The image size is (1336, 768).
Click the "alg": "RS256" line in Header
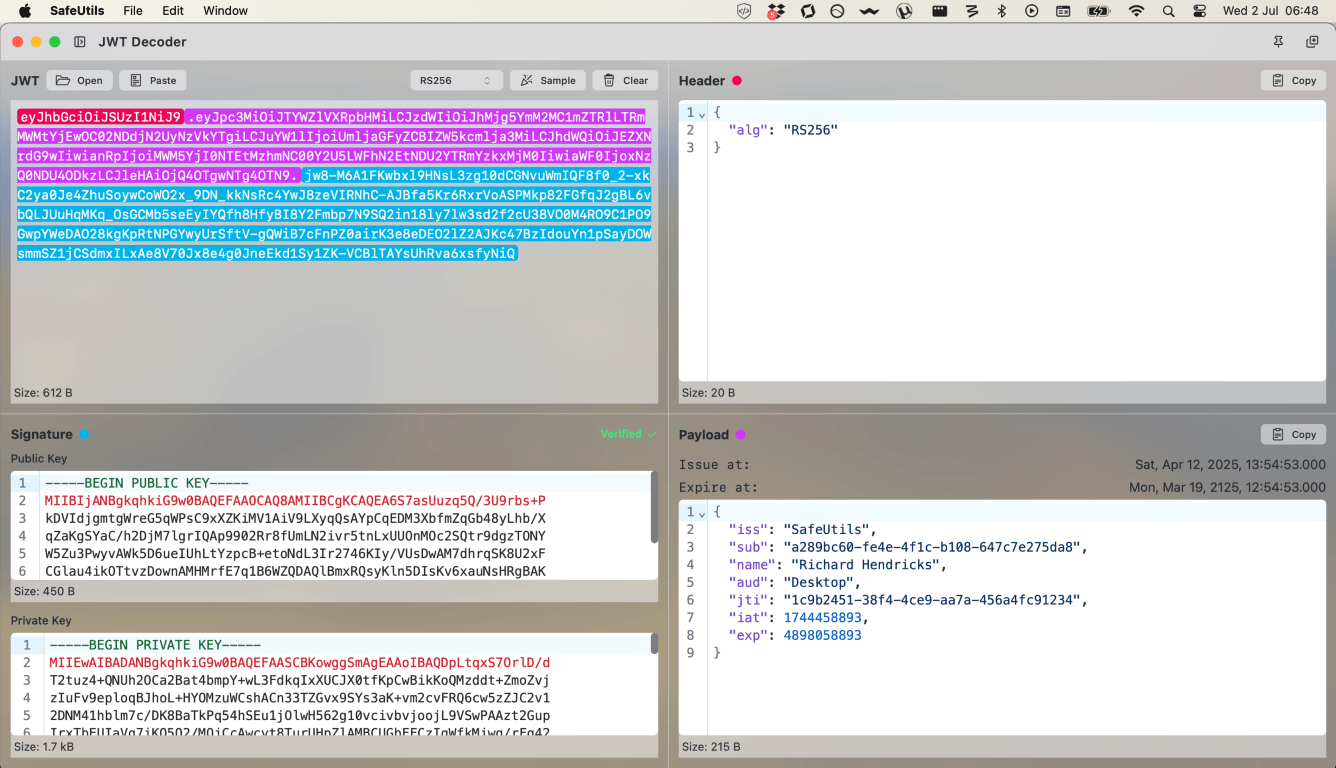click(782, 130)
